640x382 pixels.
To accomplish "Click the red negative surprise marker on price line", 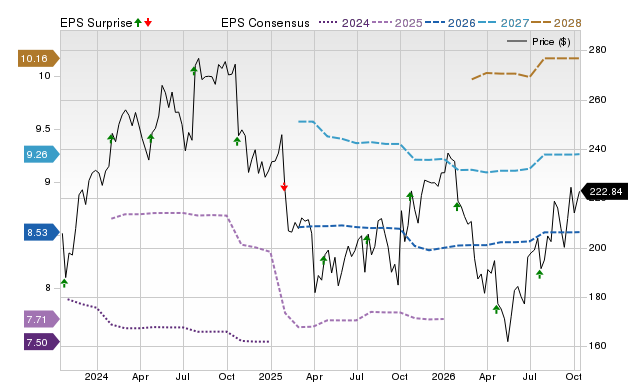I will tap(284, 186).
